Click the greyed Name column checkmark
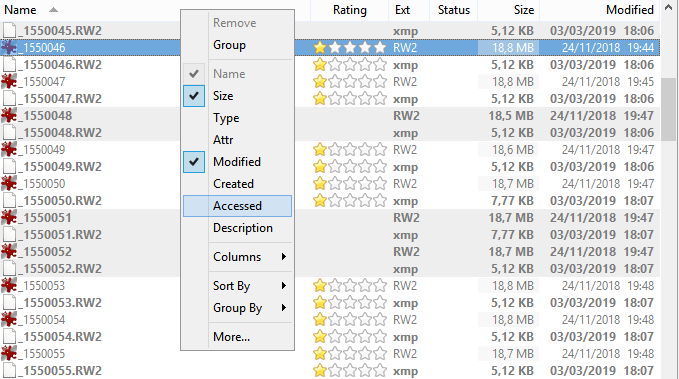The width and height of the screenshot is (679, 379). point(194,74)
